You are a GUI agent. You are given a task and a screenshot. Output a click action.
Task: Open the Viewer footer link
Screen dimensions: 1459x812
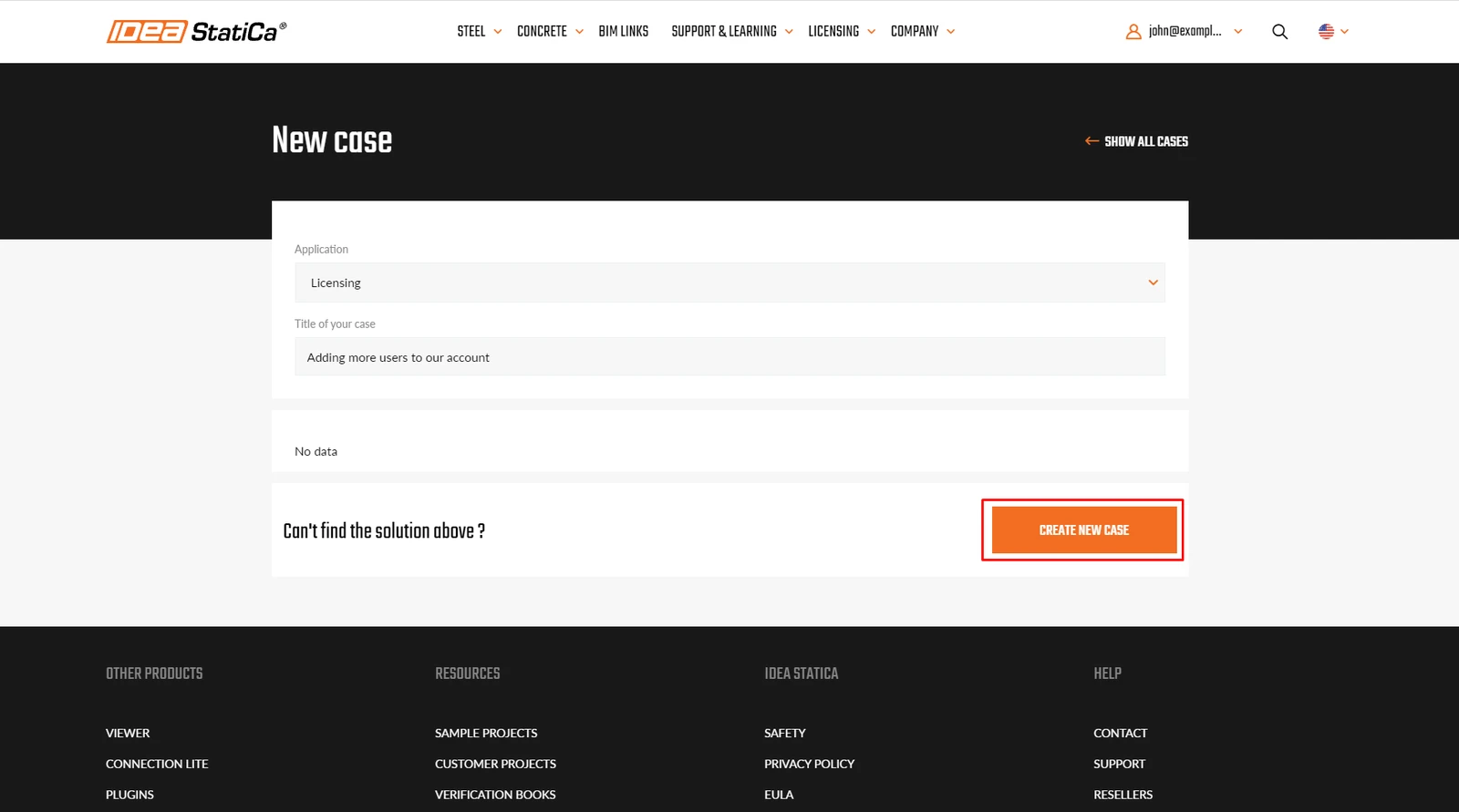[128, 733]
